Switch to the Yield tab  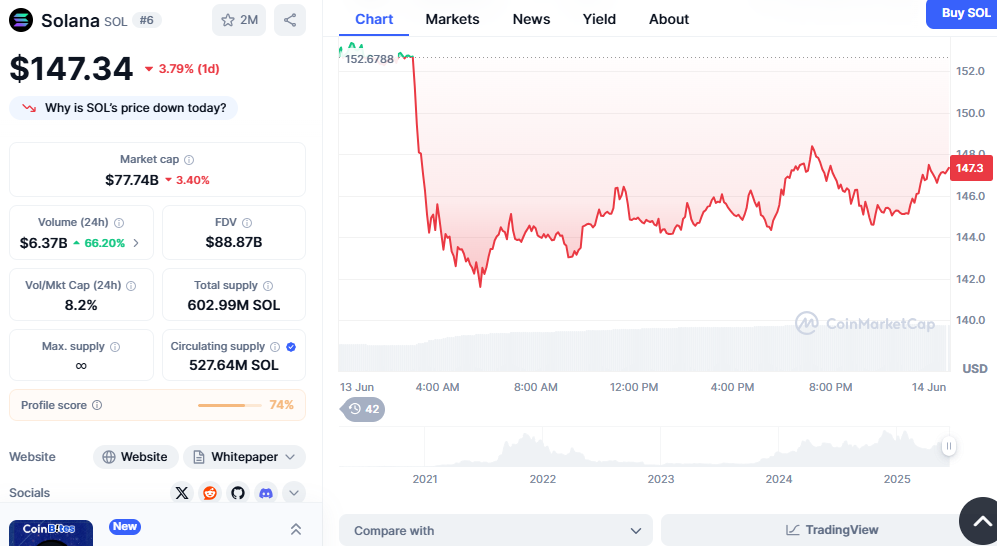tap(599, 19)
